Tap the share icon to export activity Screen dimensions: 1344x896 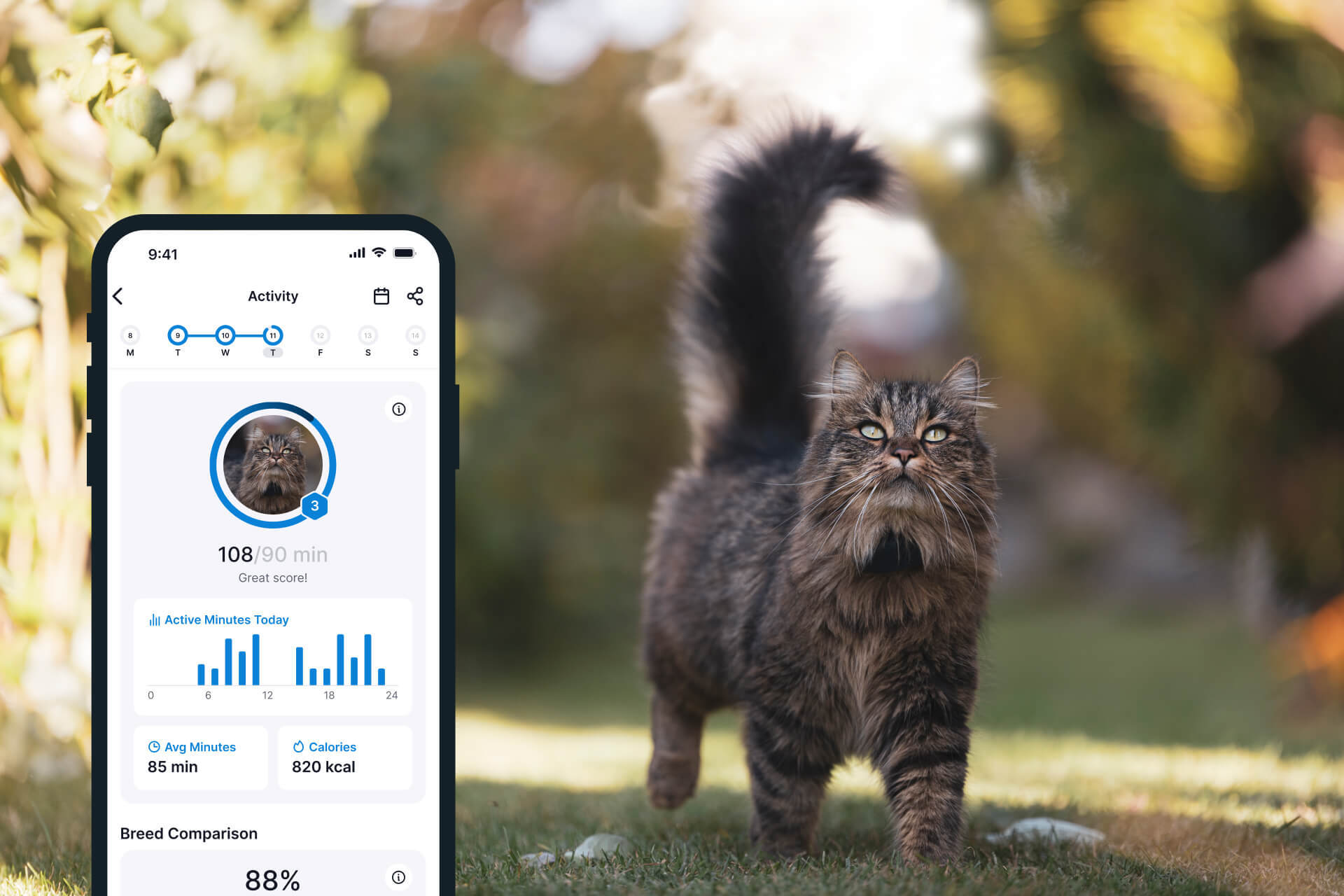pyautogui.click(x=415, y=296)
